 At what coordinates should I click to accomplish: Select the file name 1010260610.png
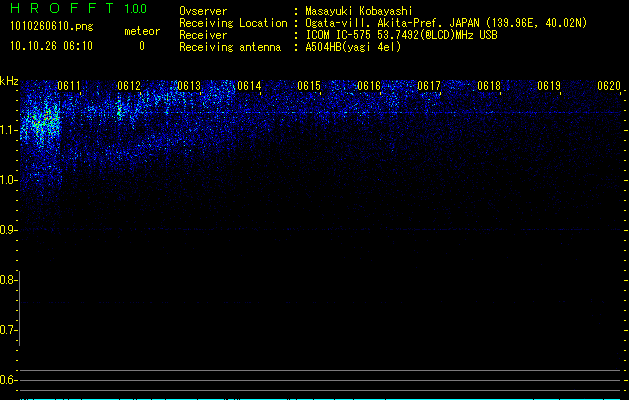[52, 26]
